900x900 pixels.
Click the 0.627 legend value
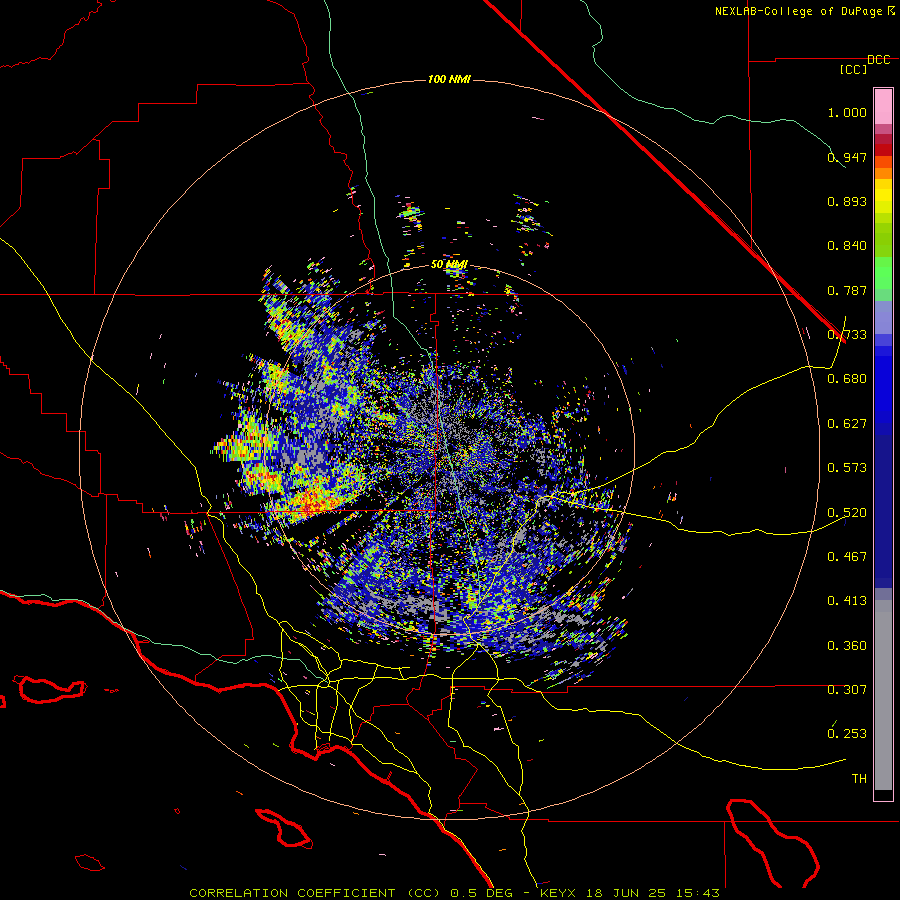pyautogui.click(x=847, y=424)
